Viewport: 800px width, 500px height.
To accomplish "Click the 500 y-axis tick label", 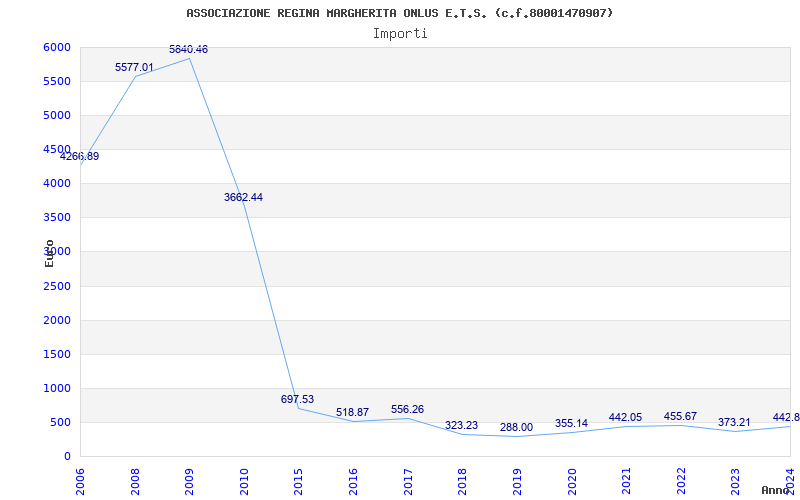I will [x=61, y=422].
